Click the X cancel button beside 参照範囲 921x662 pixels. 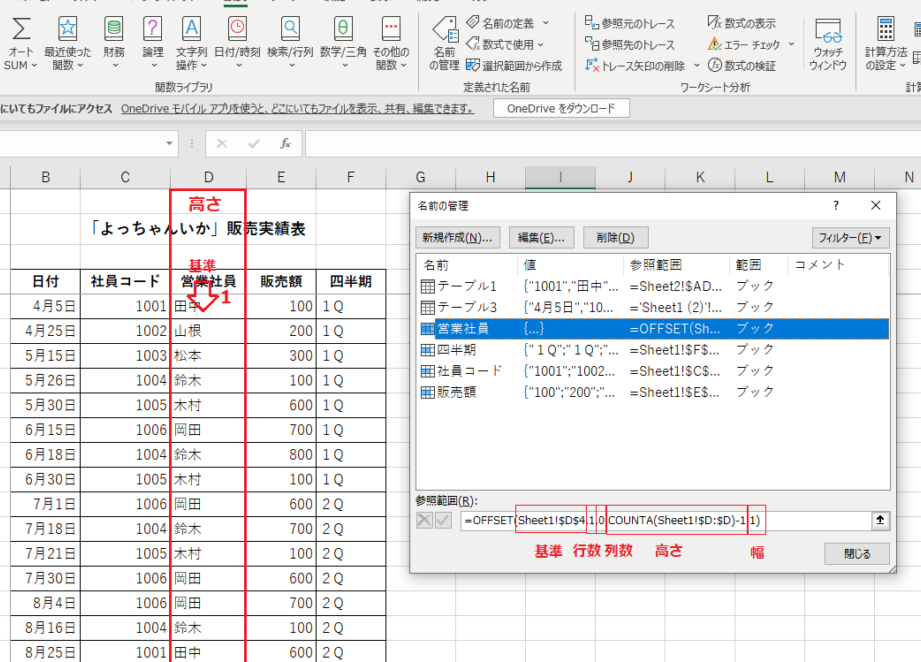pyautogui.click(x=424, y=520)
